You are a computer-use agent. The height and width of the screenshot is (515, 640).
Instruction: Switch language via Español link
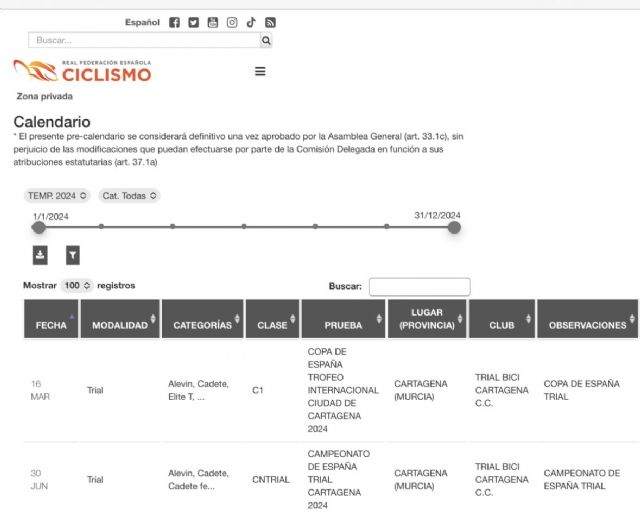pyautogui.click(x=142, y=22)
